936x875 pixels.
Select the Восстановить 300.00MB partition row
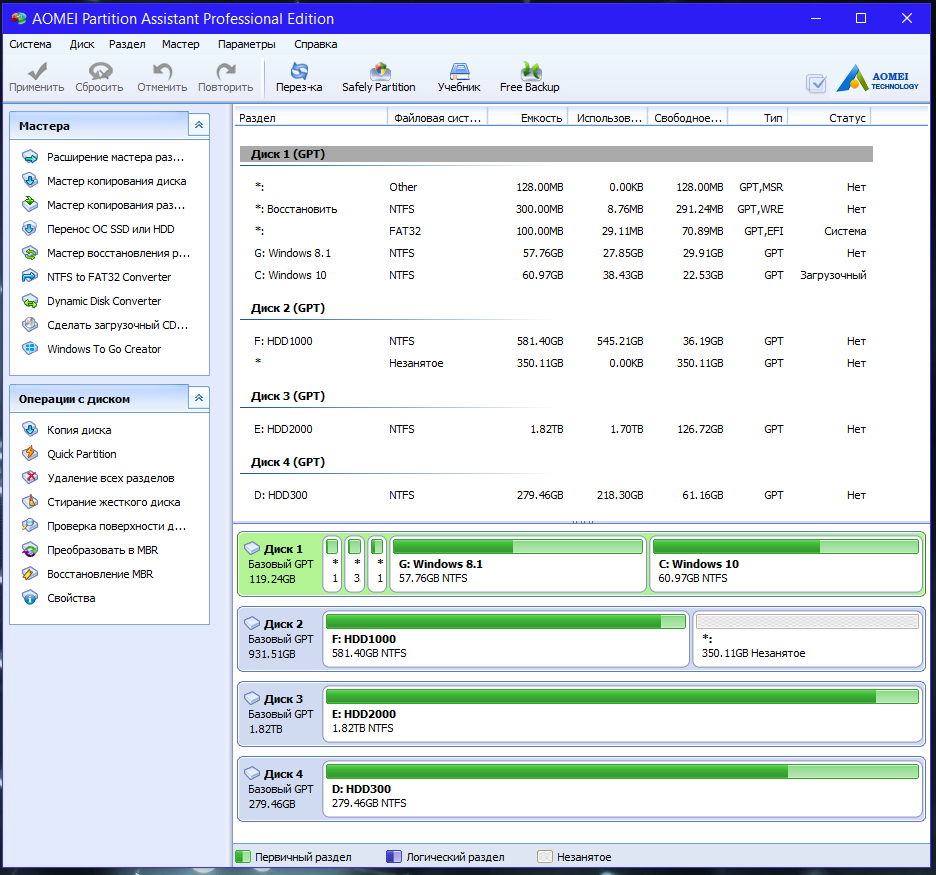coord(556,209)
